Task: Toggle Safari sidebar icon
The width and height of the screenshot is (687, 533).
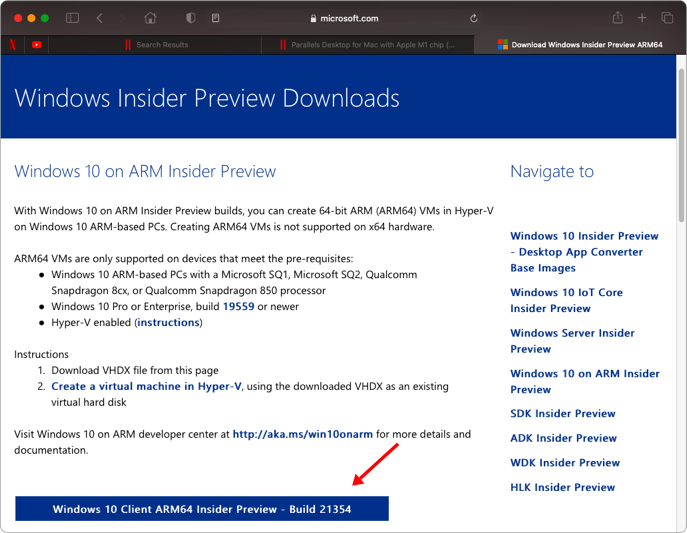Action: point(72,18)
